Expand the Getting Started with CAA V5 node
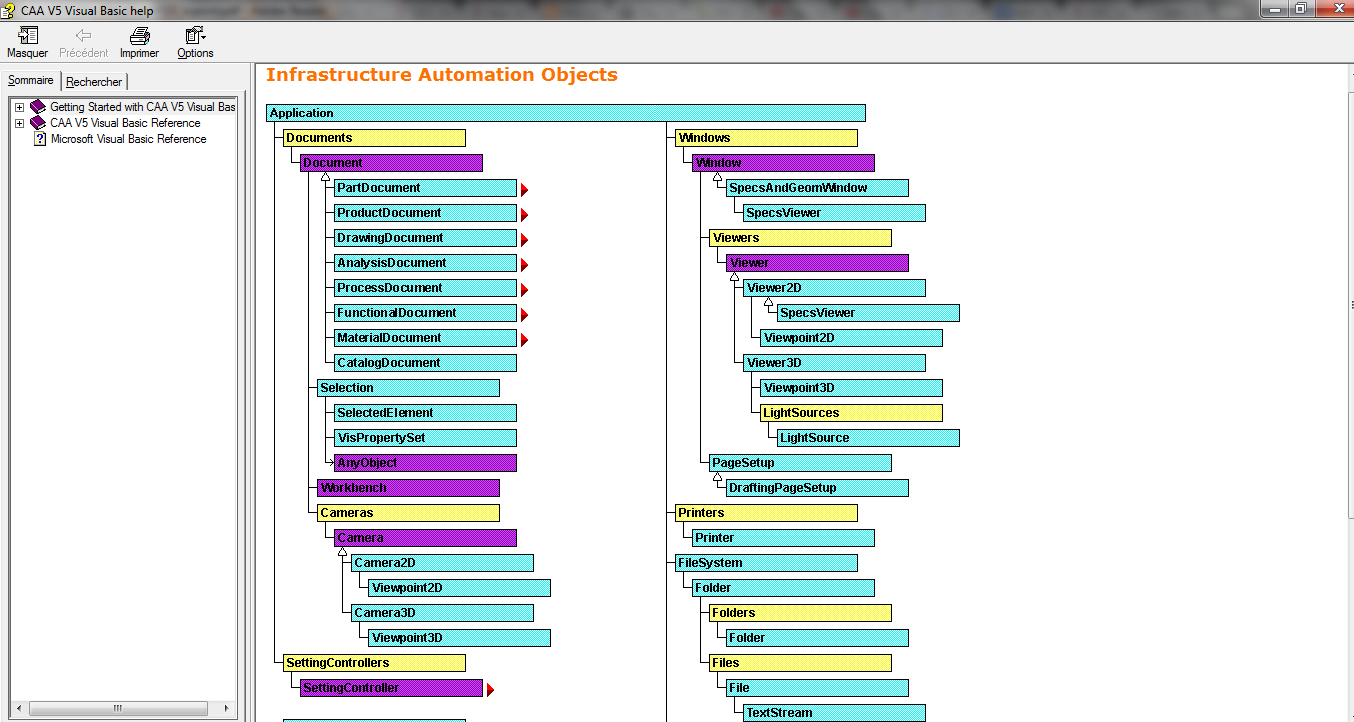Screen dimensions: 1354x722 (18, 106)
